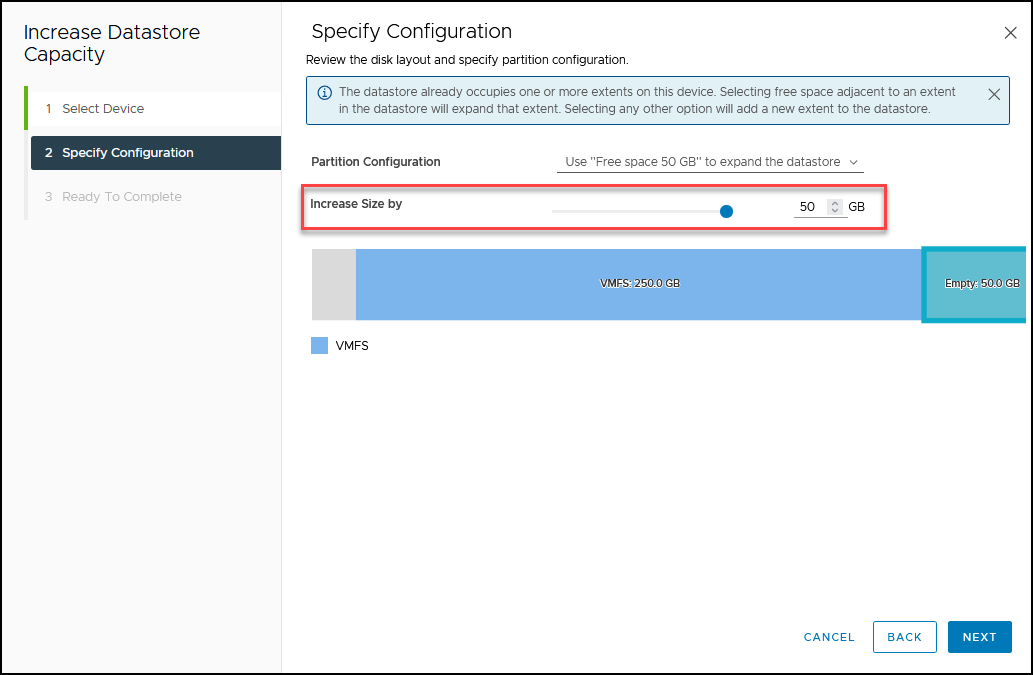The height and width of the screenshot is (675, 1033).
Task: Cancel the wizard
Action: (829, 637)
